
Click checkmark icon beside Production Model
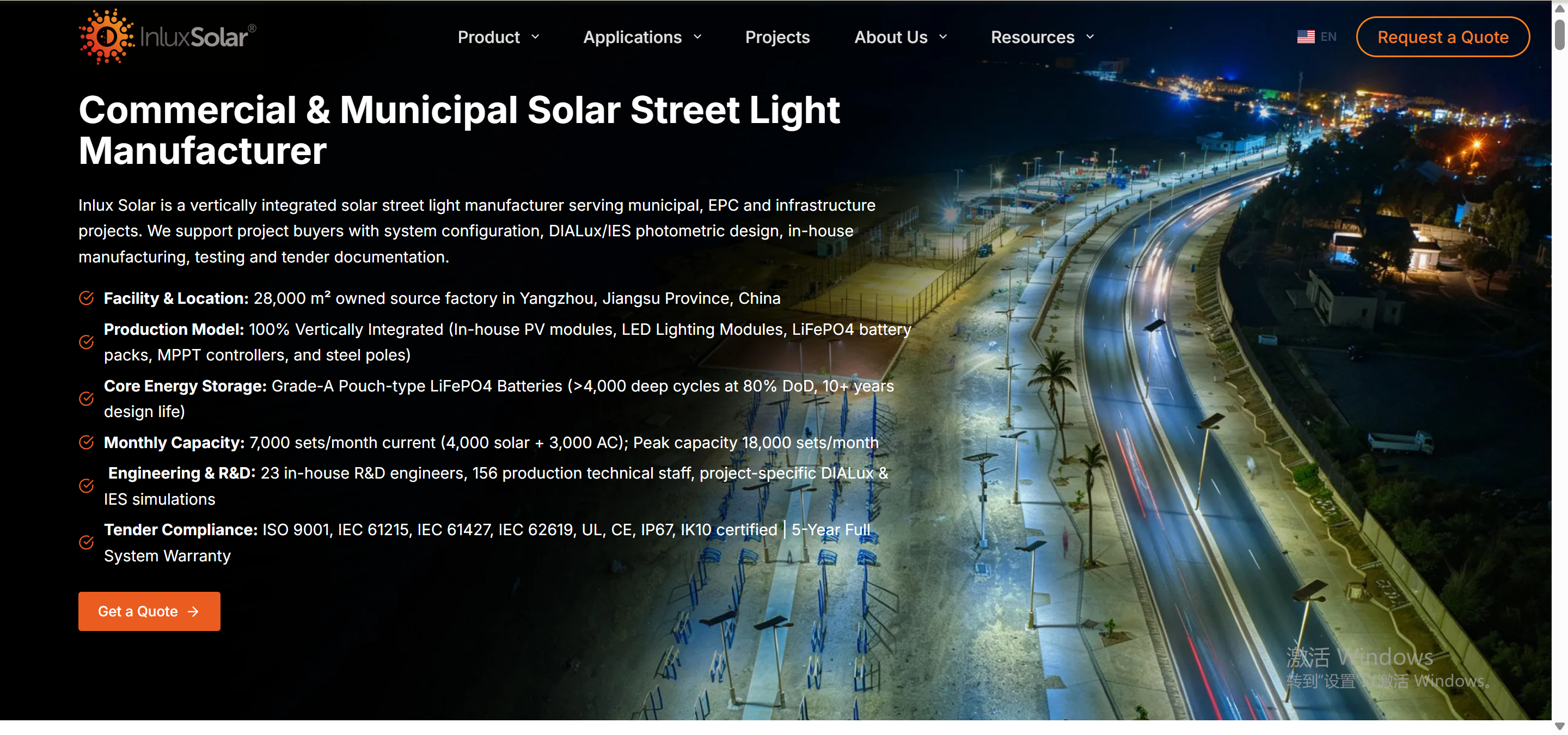(x=87, y=342)
